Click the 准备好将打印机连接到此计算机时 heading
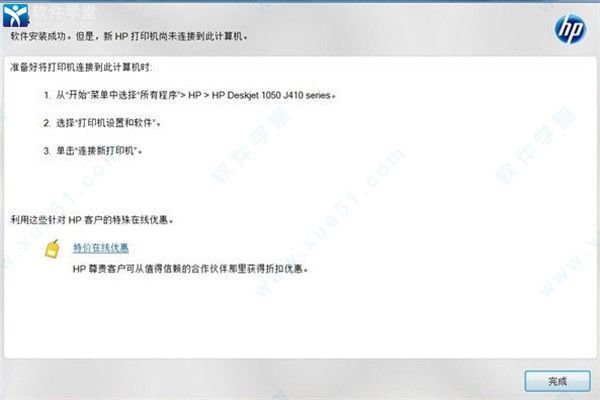 pyautogui.click(x=81, y=67)
